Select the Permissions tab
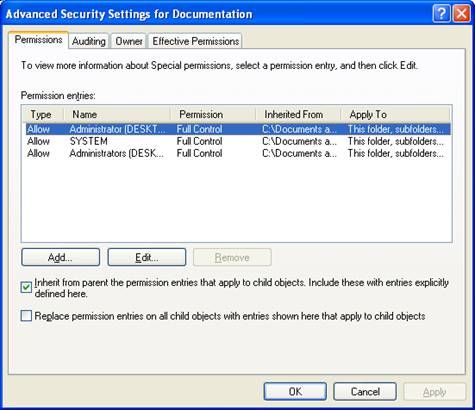 tap(38, 40)
